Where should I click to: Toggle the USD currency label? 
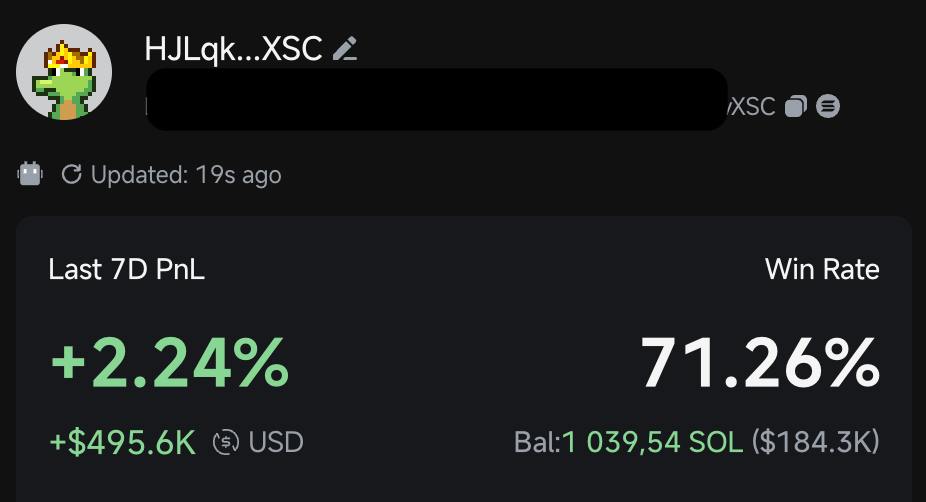pyautogui.click(x=276, y=442)
